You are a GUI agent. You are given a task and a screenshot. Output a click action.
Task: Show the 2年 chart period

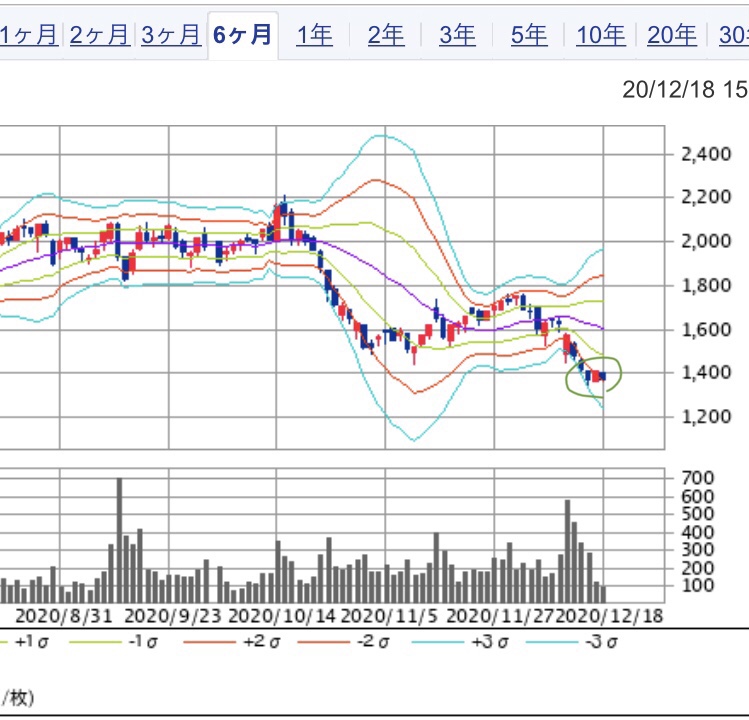(x=386, y=35)
